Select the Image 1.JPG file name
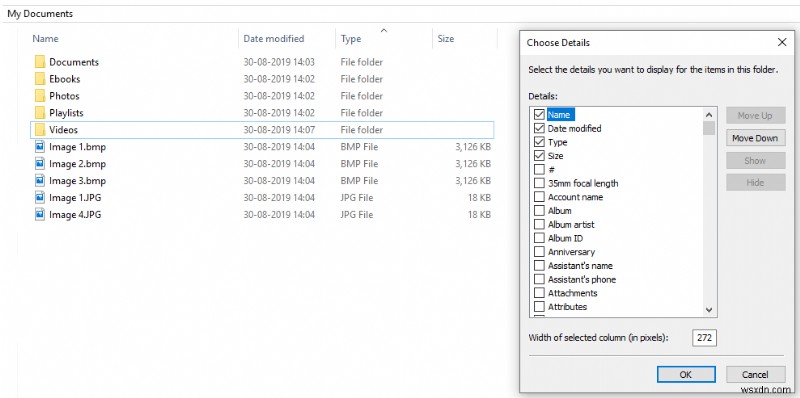 (x=75, y=197)
